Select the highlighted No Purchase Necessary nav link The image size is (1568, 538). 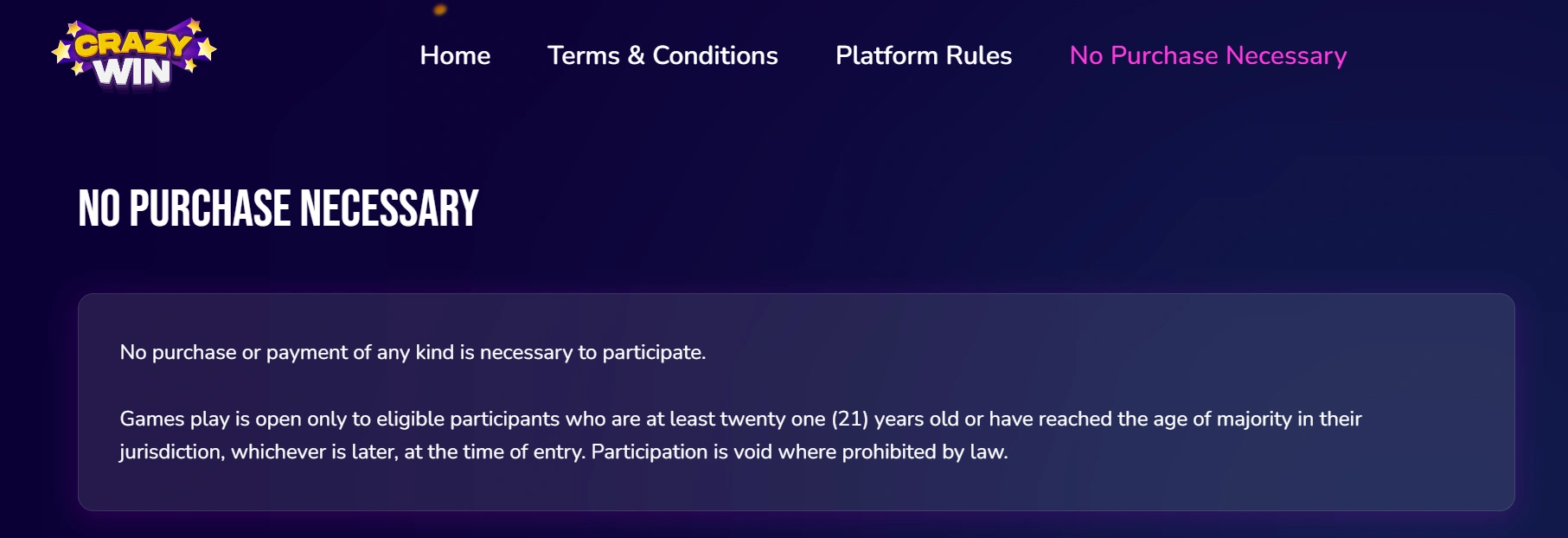[1207, 55]
